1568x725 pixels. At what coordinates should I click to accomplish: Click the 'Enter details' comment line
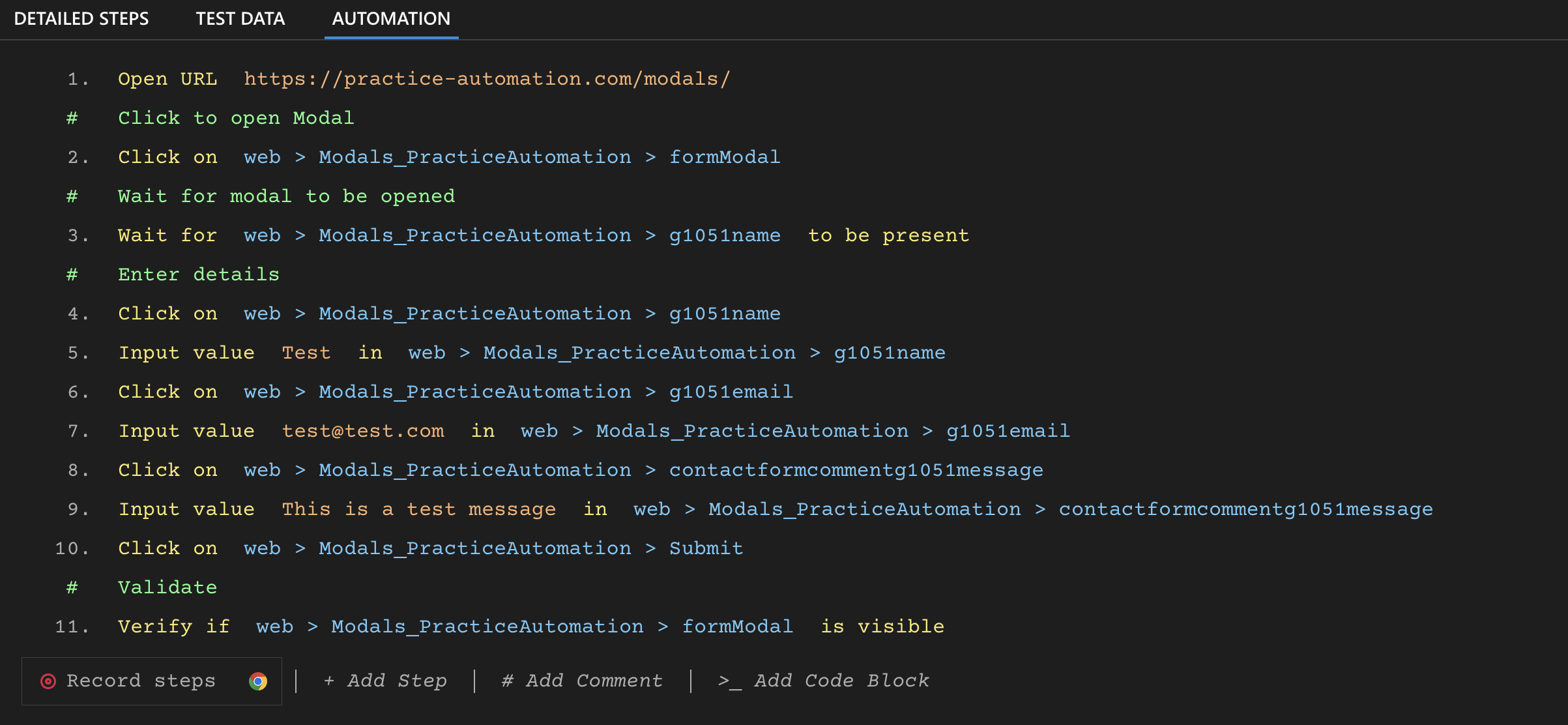[198, 274]
